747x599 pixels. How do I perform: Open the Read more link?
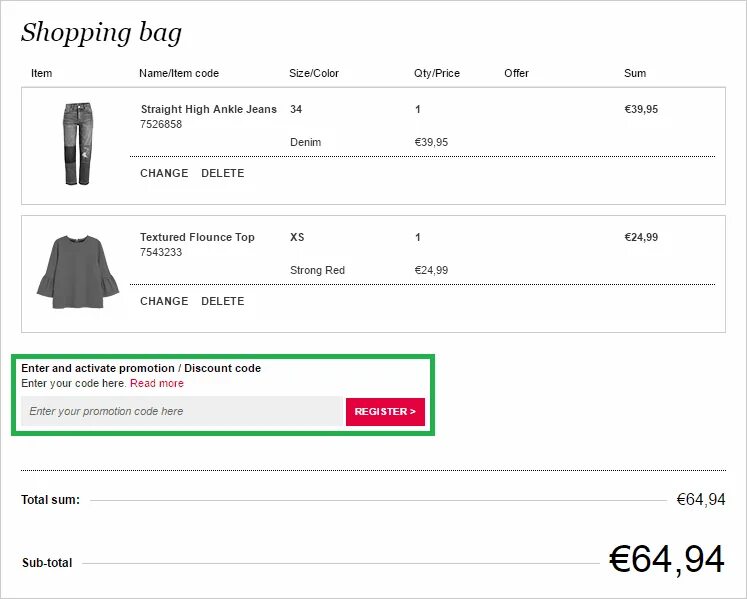tap(157, 383)
